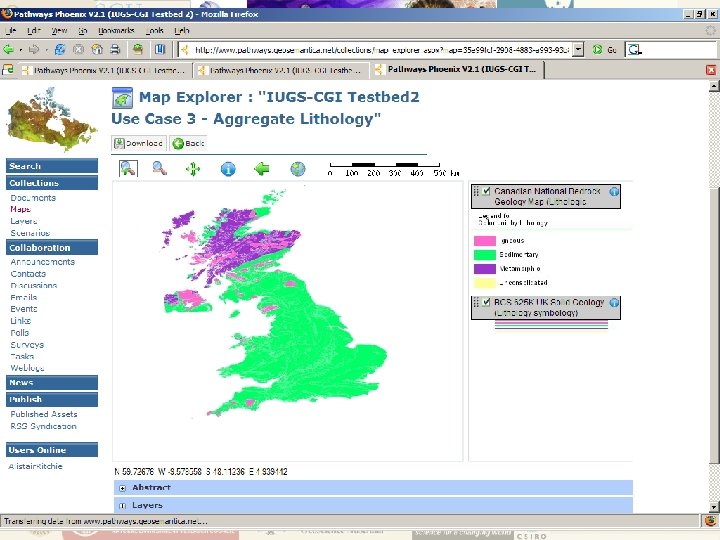Screen dimensions: 720x540
Task: Expand the Abstract section
Action: pos(123,488)
